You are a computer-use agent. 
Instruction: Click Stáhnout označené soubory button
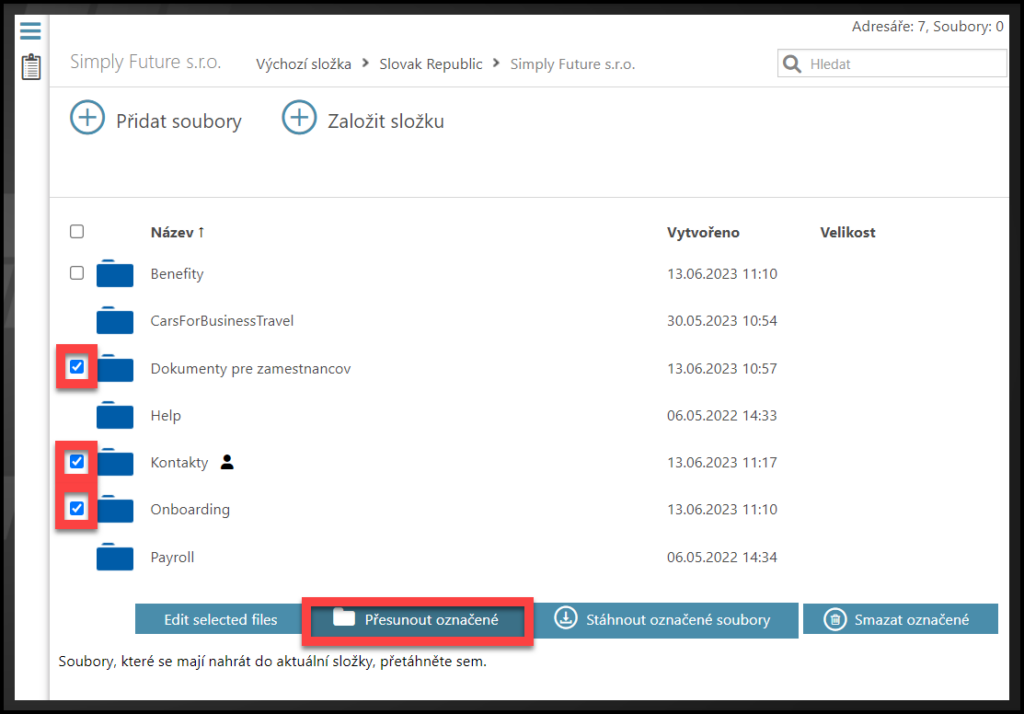tap(665, 619)
